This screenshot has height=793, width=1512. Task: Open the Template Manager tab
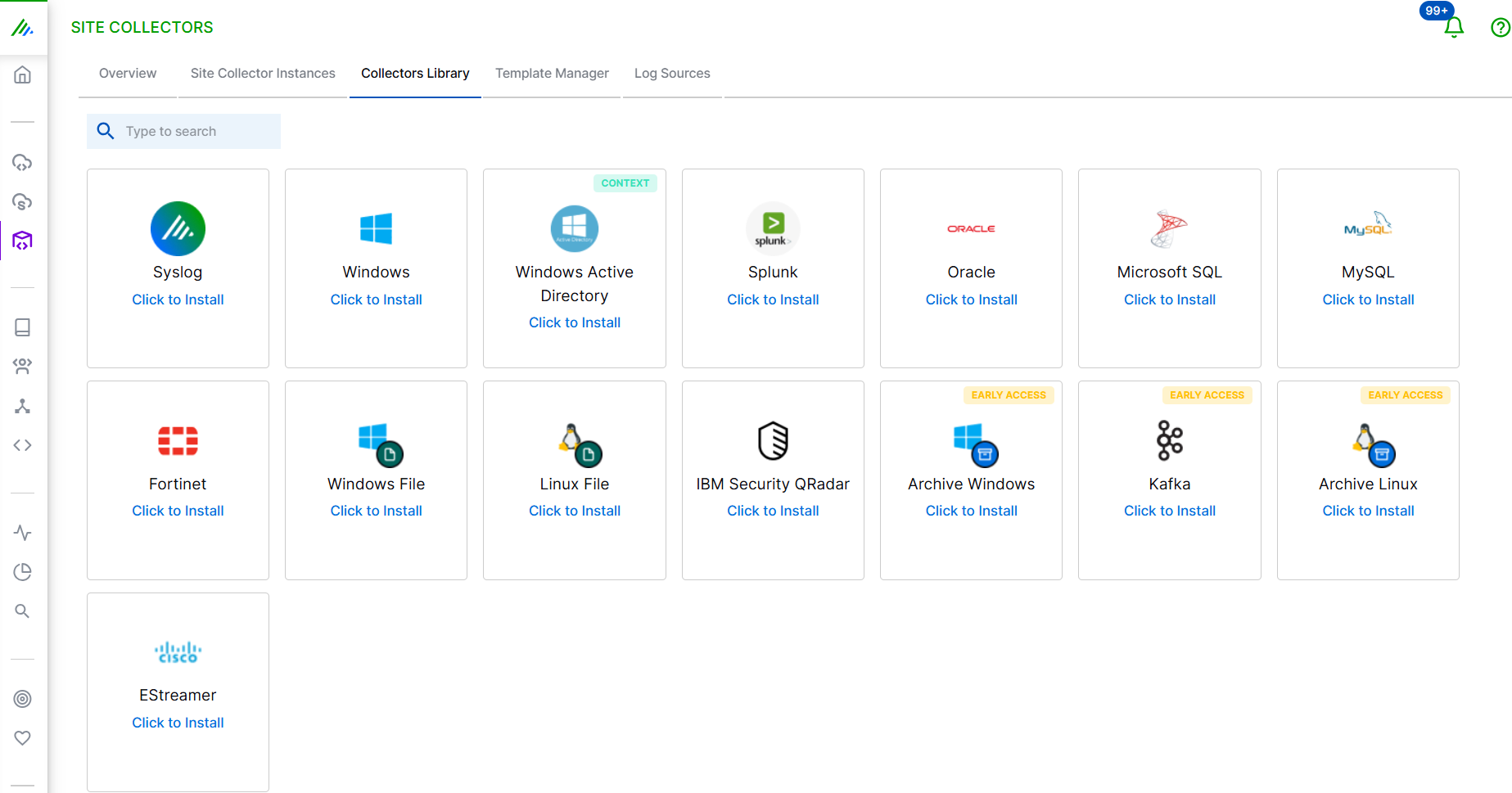coord(552,73)
